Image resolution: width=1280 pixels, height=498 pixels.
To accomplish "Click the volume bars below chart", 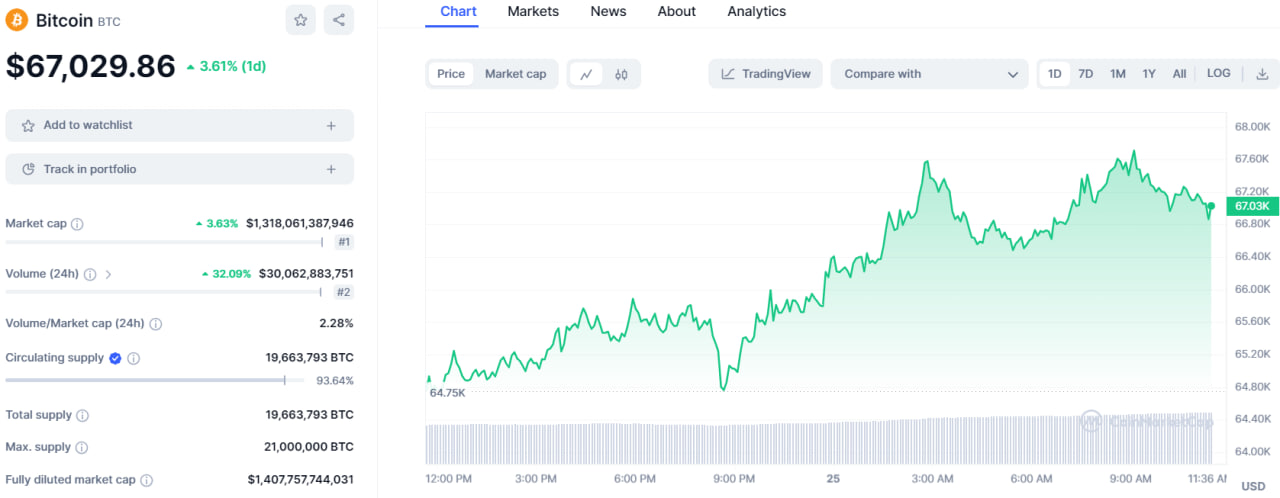I will 819,438.
